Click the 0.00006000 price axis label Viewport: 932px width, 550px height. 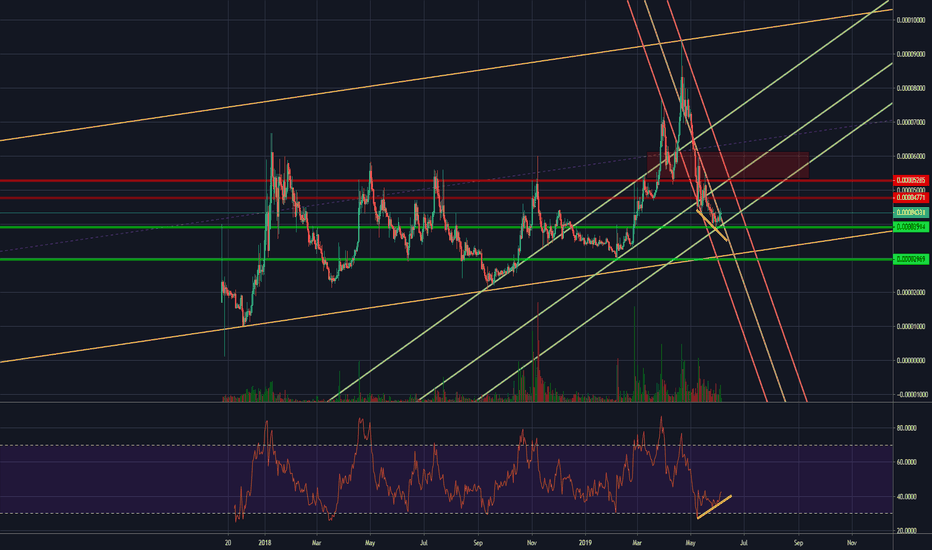click(x=911, y=156)
